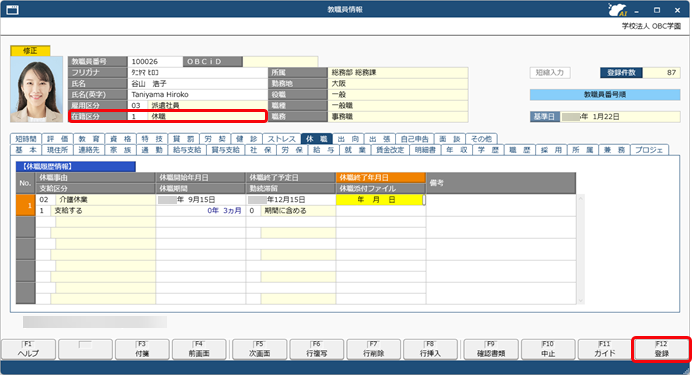Click the F4 前画面 button
Viewport: 692px width, 375px height.
199,349
